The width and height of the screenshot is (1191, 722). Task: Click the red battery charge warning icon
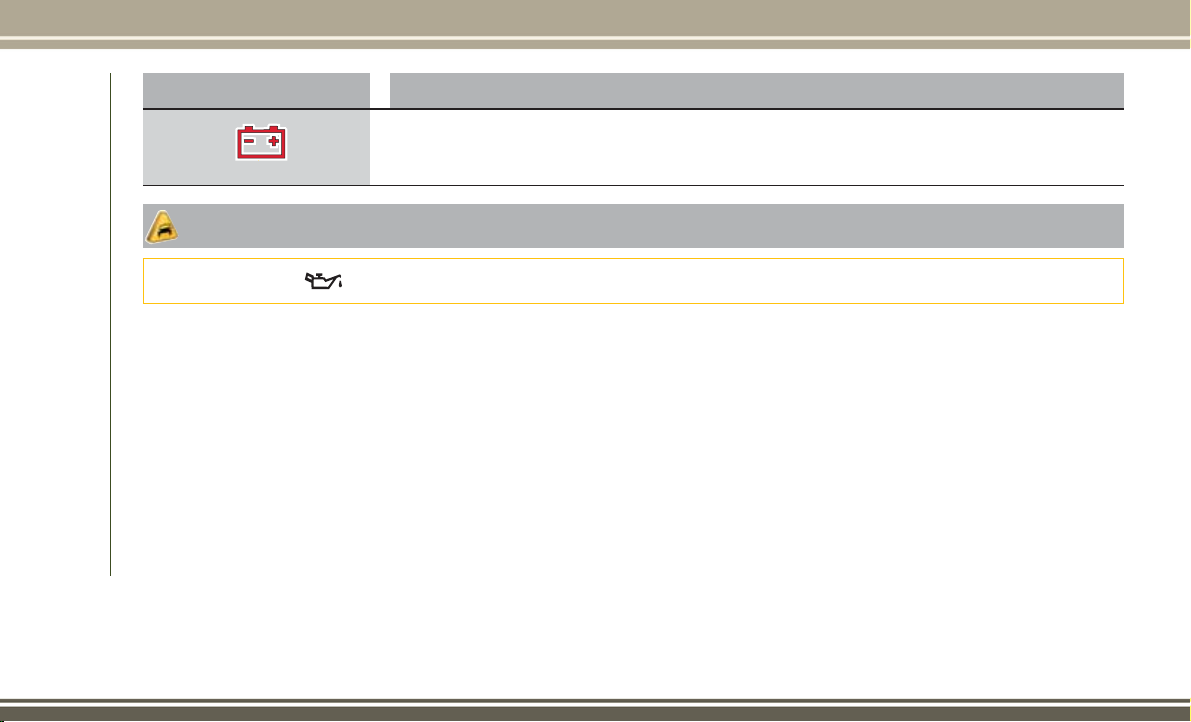coord(261,143)
